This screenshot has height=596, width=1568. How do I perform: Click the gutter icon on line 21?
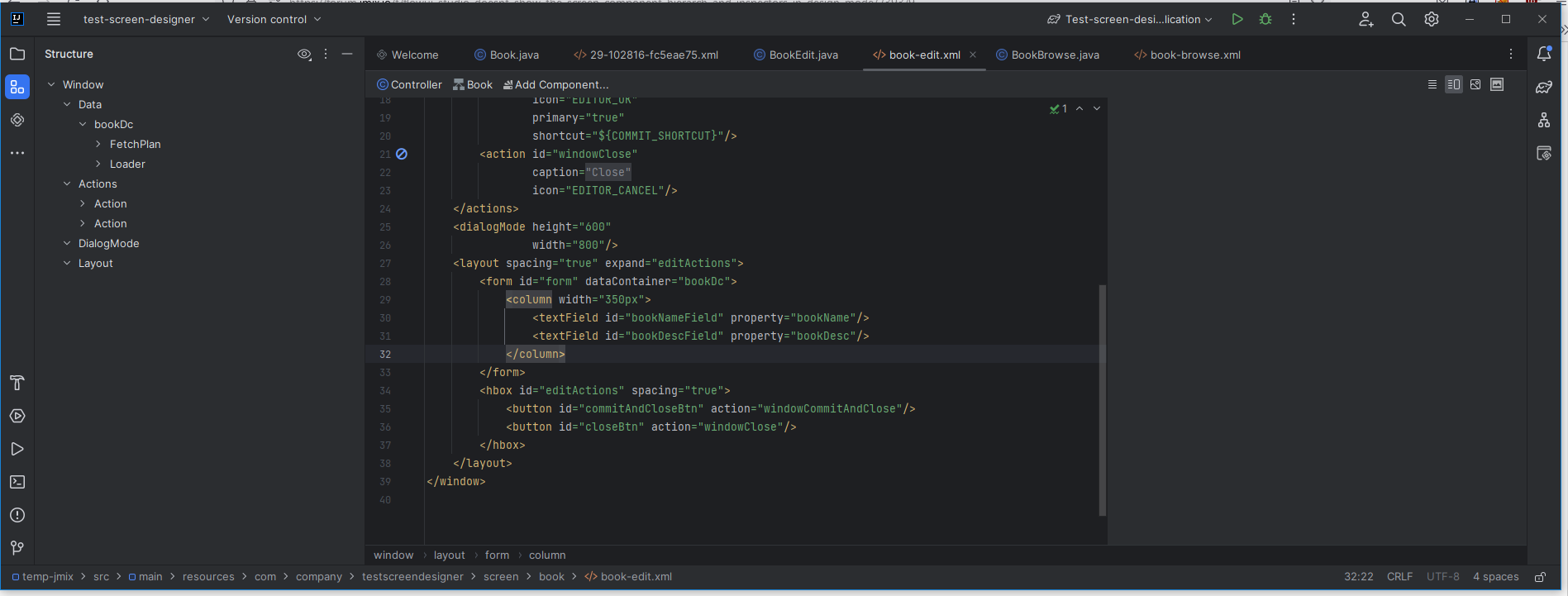point(402,154)
